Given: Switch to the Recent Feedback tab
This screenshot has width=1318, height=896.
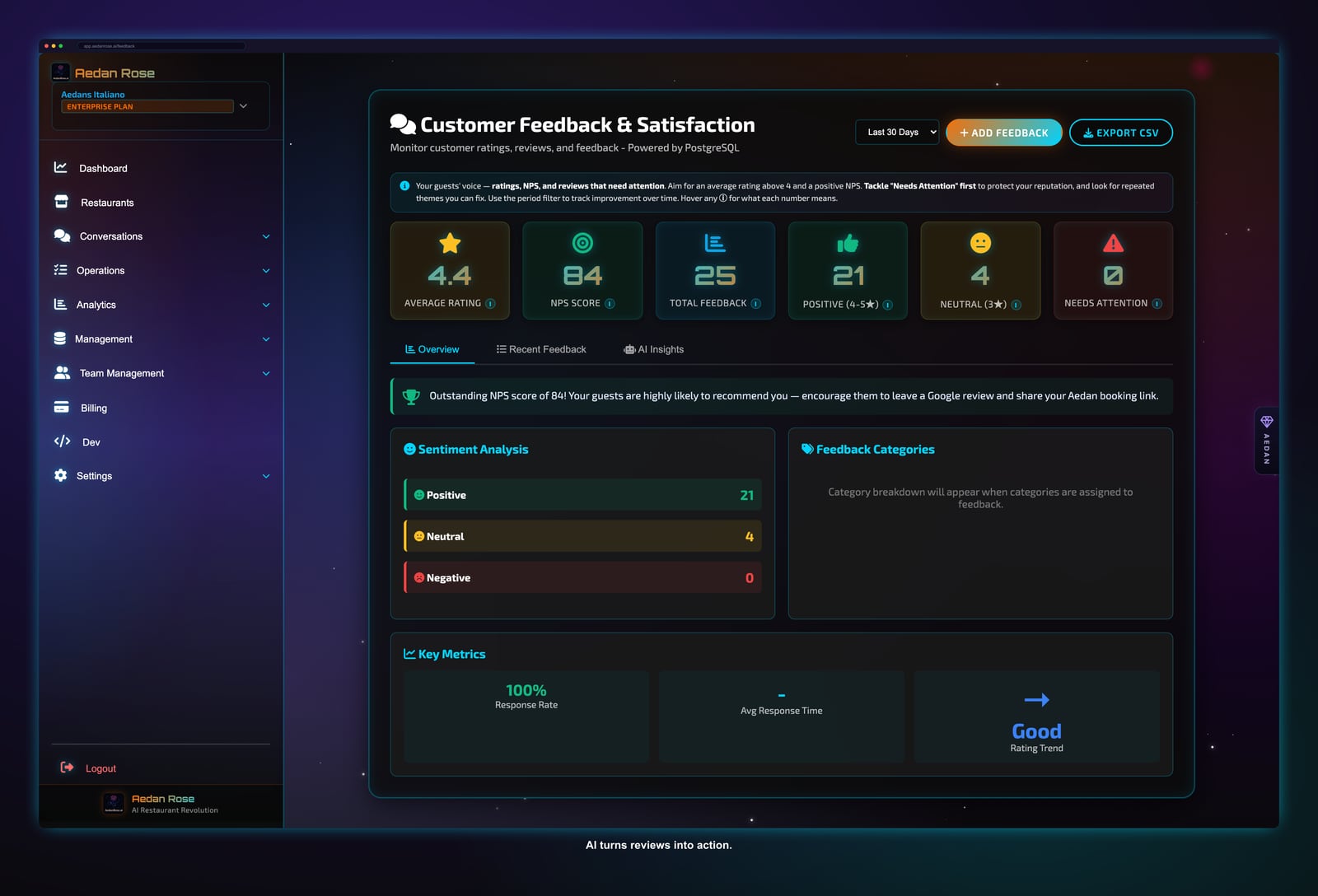Looking at the screenshot, I should click(x=541, y=349).
